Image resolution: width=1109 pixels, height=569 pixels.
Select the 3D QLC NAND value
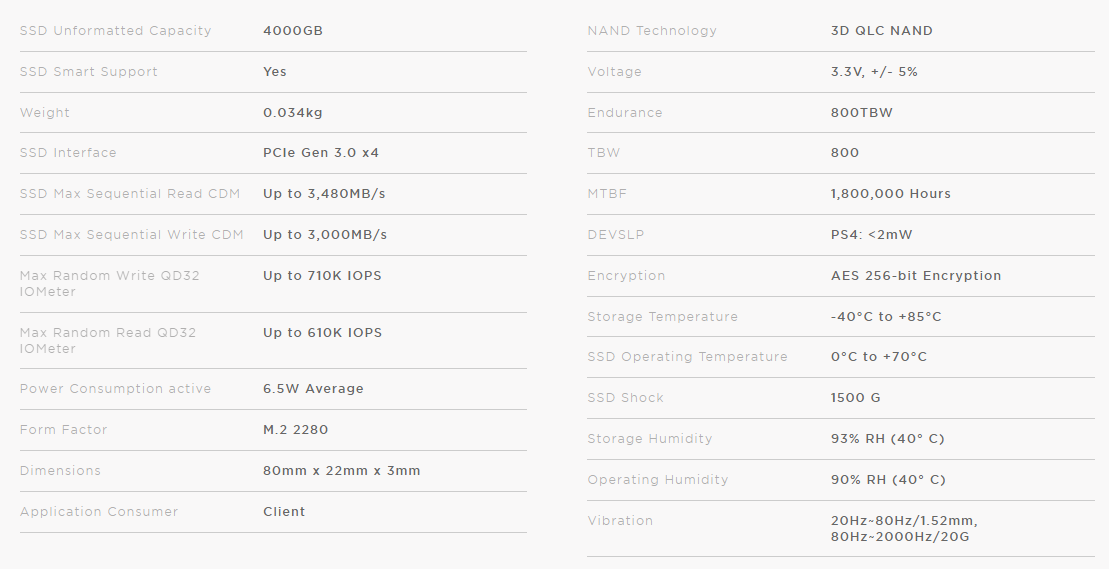[x=881, y=31]
